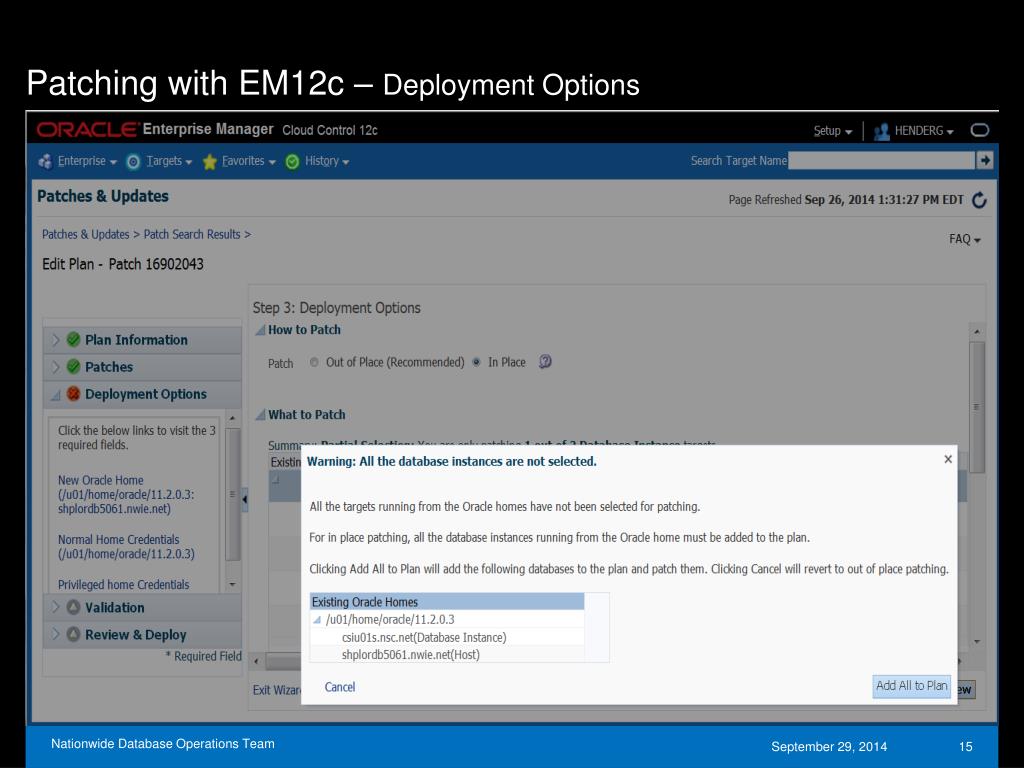Image resolution: width=1024 pixels, height=768 pixels.
Task: Expand the Review & Deploy step
Action: pyautogui.click(x=56, y=634)
